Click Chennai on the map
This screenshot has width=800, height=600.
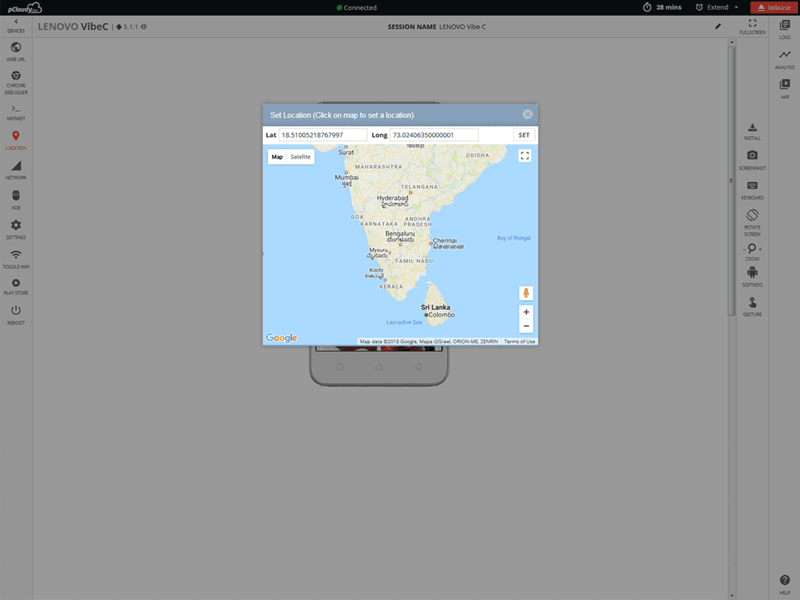[445, 240]
